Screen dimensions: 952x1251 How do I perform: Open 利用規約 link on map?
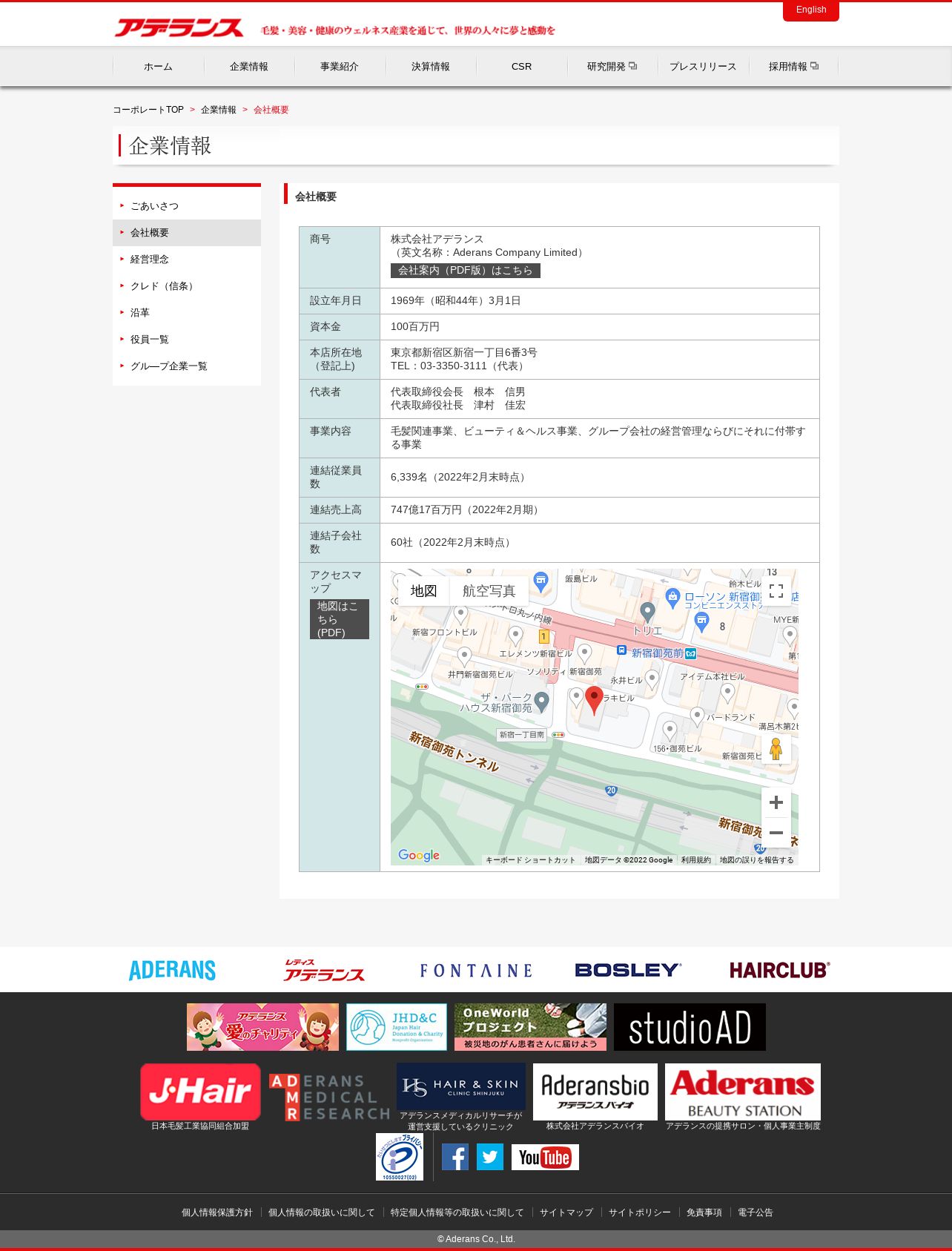[696, 860]
